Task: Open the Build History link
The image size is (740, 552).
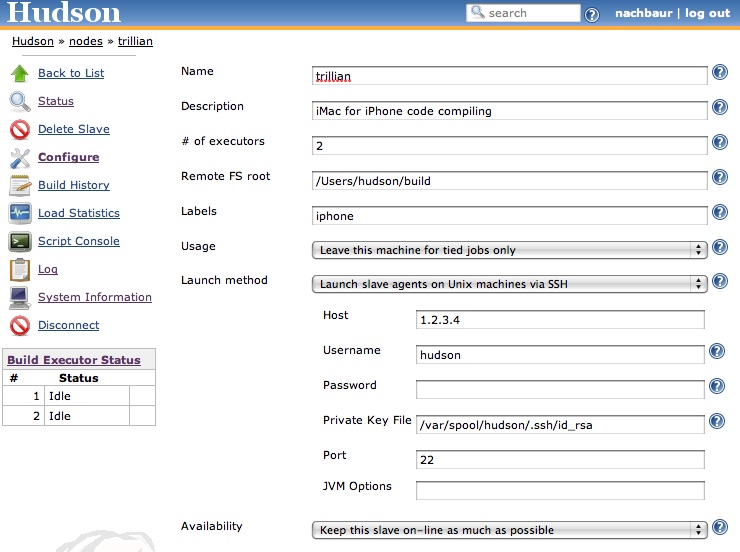Action: coord(74,185)
